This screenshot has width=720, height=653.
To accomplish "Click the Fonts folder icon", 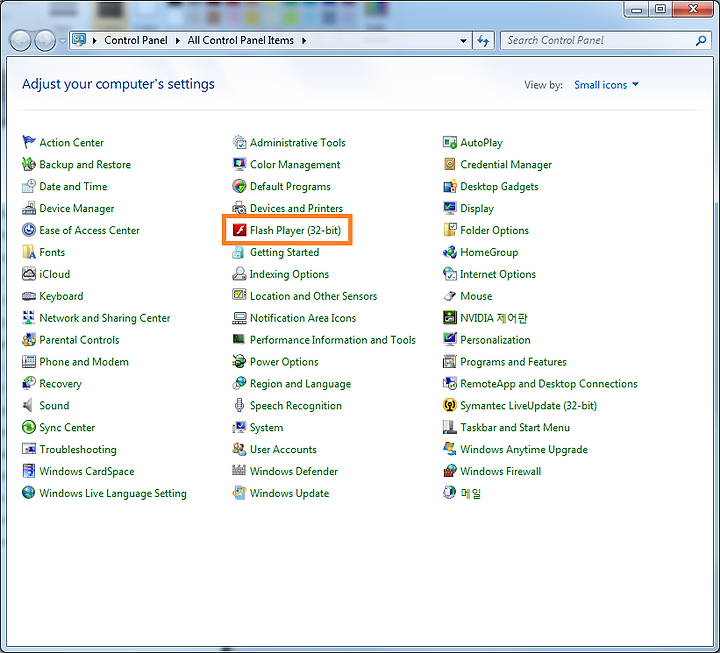I will [28, 252].
